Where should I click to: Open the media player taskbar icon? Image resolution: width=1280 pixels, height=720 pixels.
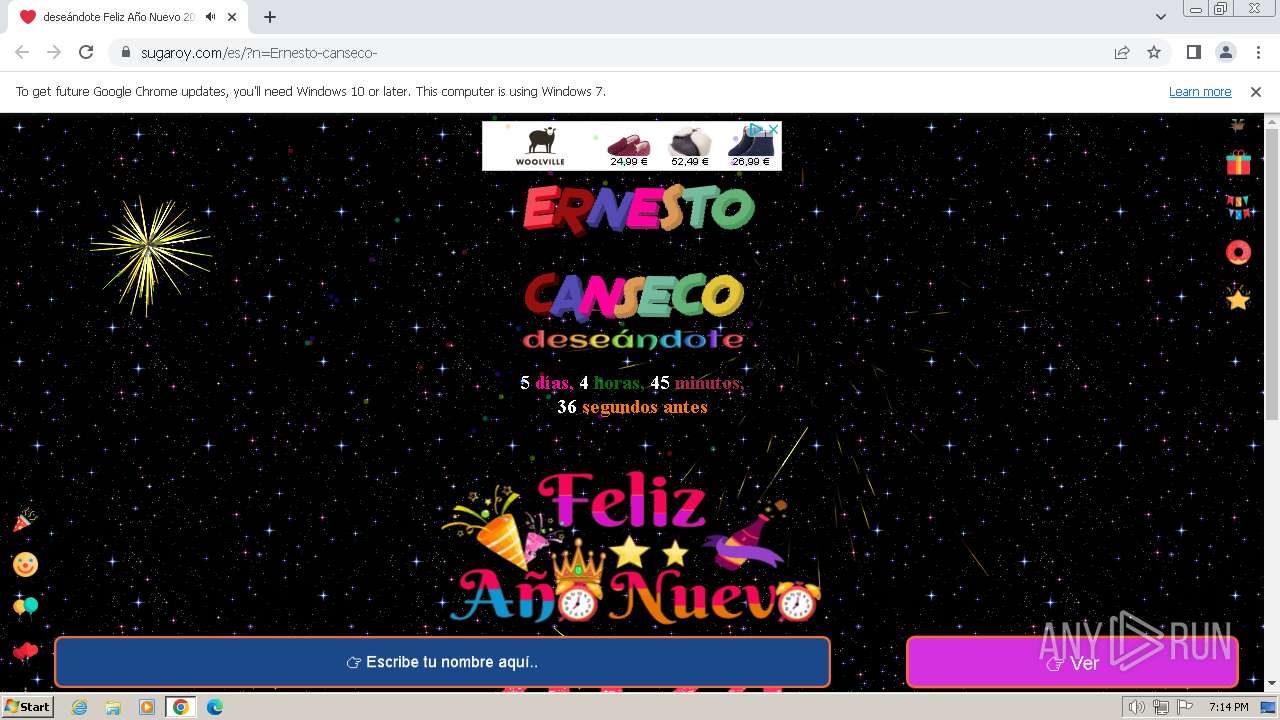(x=147, y=707)
